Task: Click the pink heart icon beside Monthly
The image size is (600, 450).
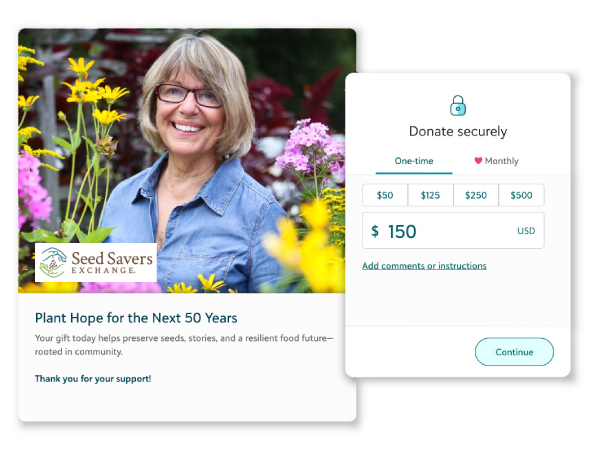Action: pyautogui.click(x=478, y=161)
